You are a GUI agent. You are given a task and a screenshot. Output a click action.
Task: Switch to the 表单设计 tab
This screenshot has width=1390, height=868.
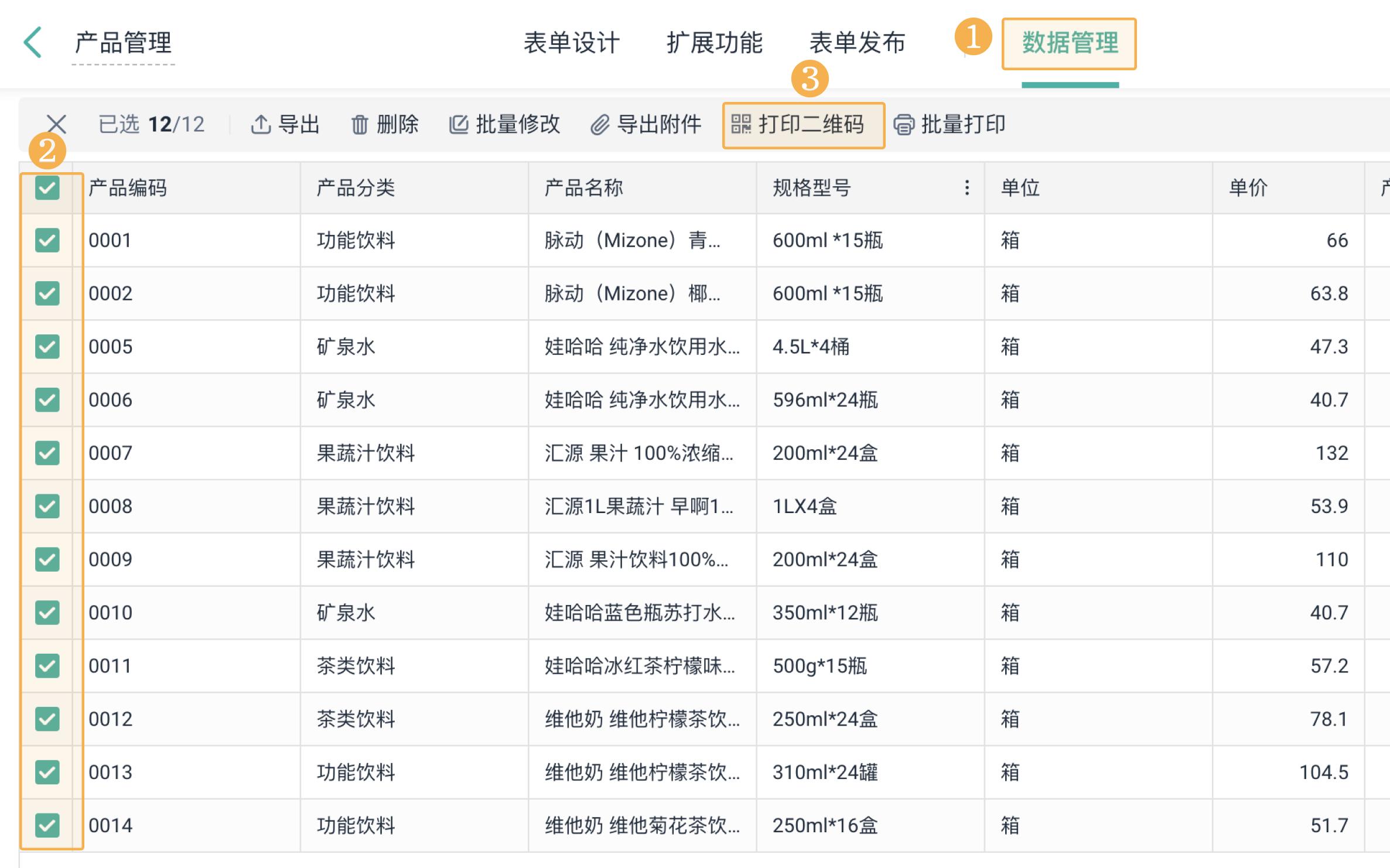pyautogui.click(x=572, y=42)
